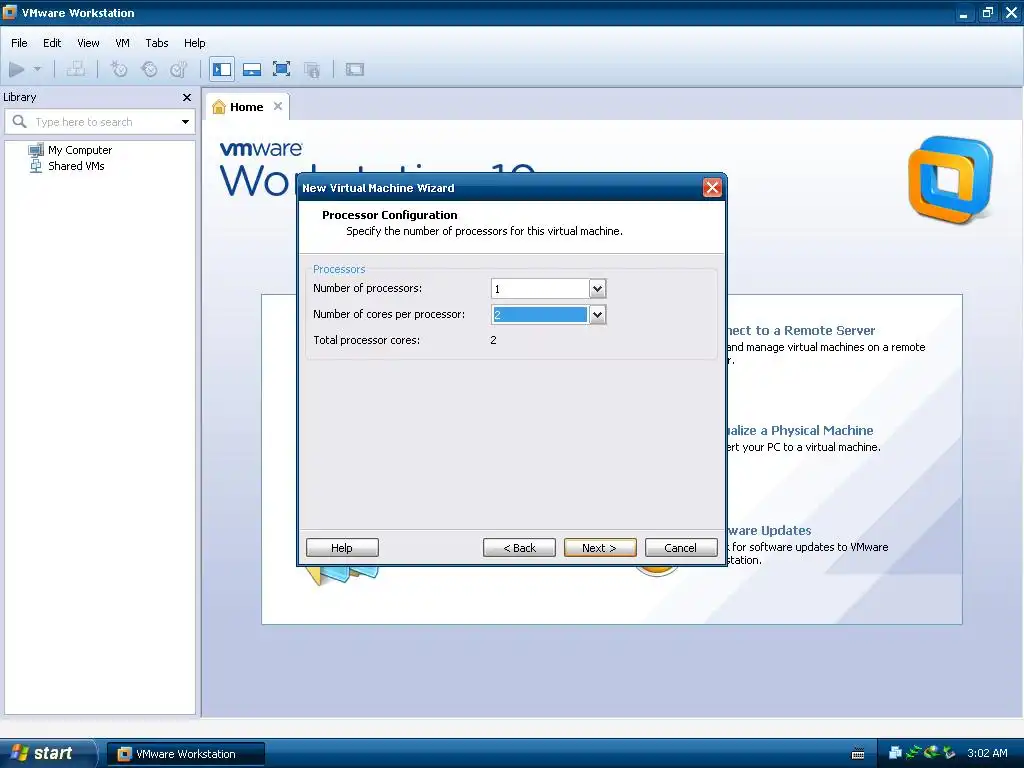Image resolution: width=1024 pixels, height=768 pixels.
Task: Click the home icon on the Home tab
Action: tap(219, 107)
